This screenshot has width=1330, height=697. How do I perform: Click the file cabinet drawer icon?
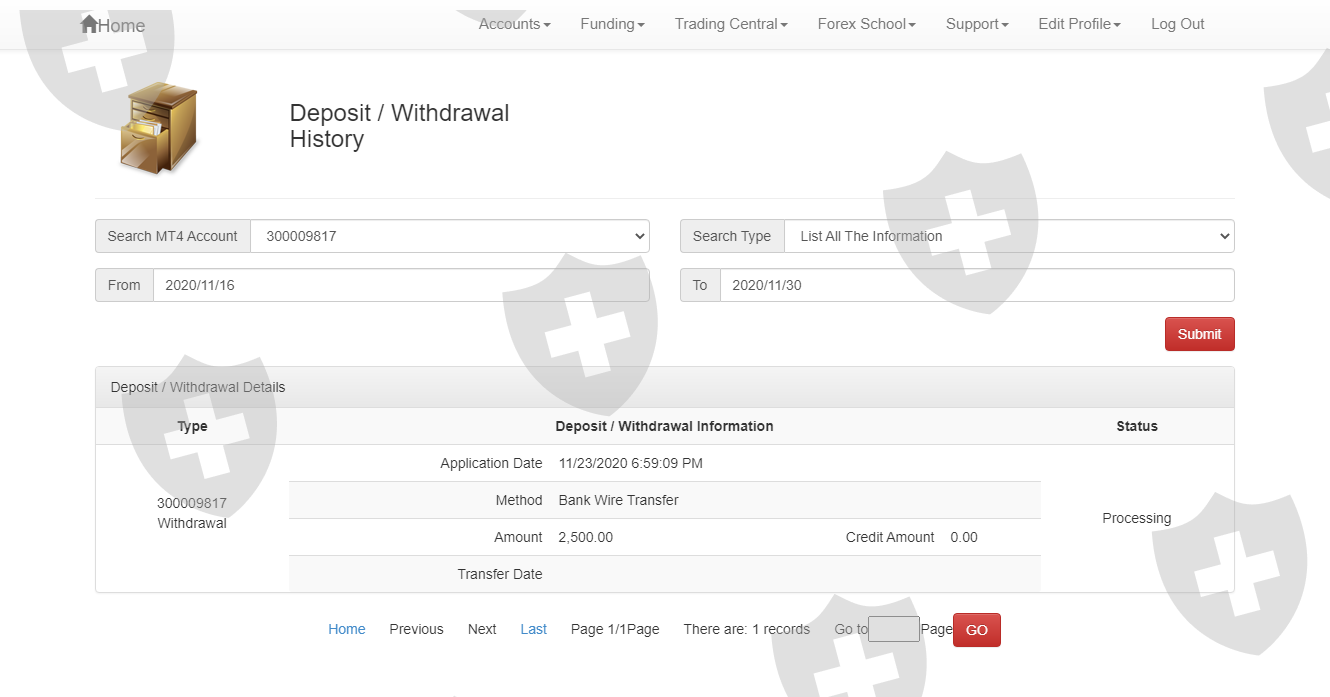159,128
